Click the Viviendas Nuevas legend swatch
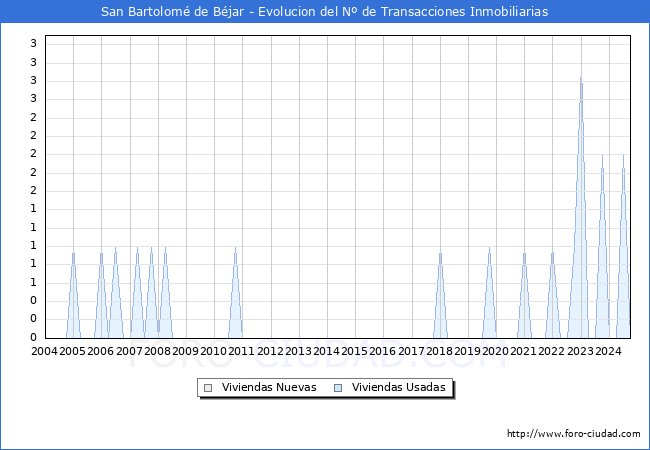 coord(208,388)
